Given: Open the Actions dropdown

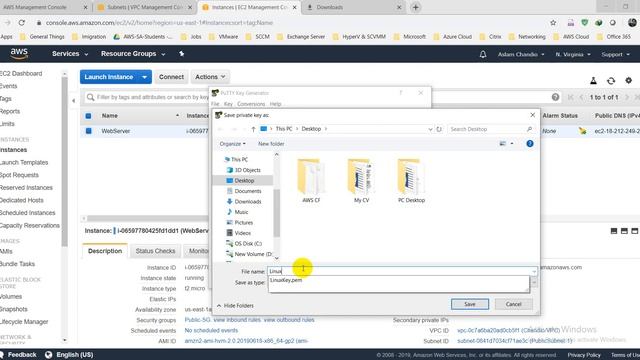Looking at the screenshot, I should (210, 77).
